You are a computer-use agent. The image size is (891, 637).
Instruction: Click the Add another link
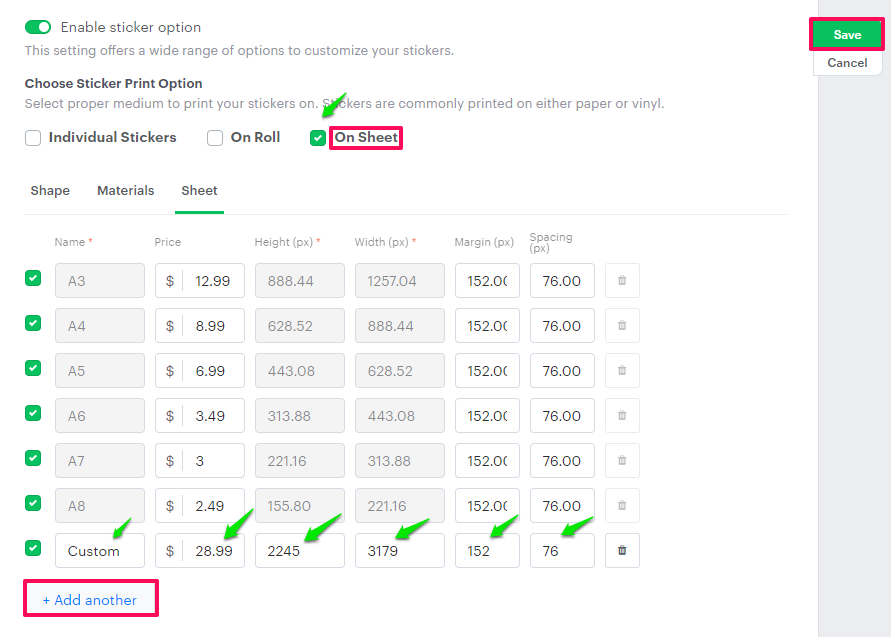pyautogui.click(x=90, y=600)
